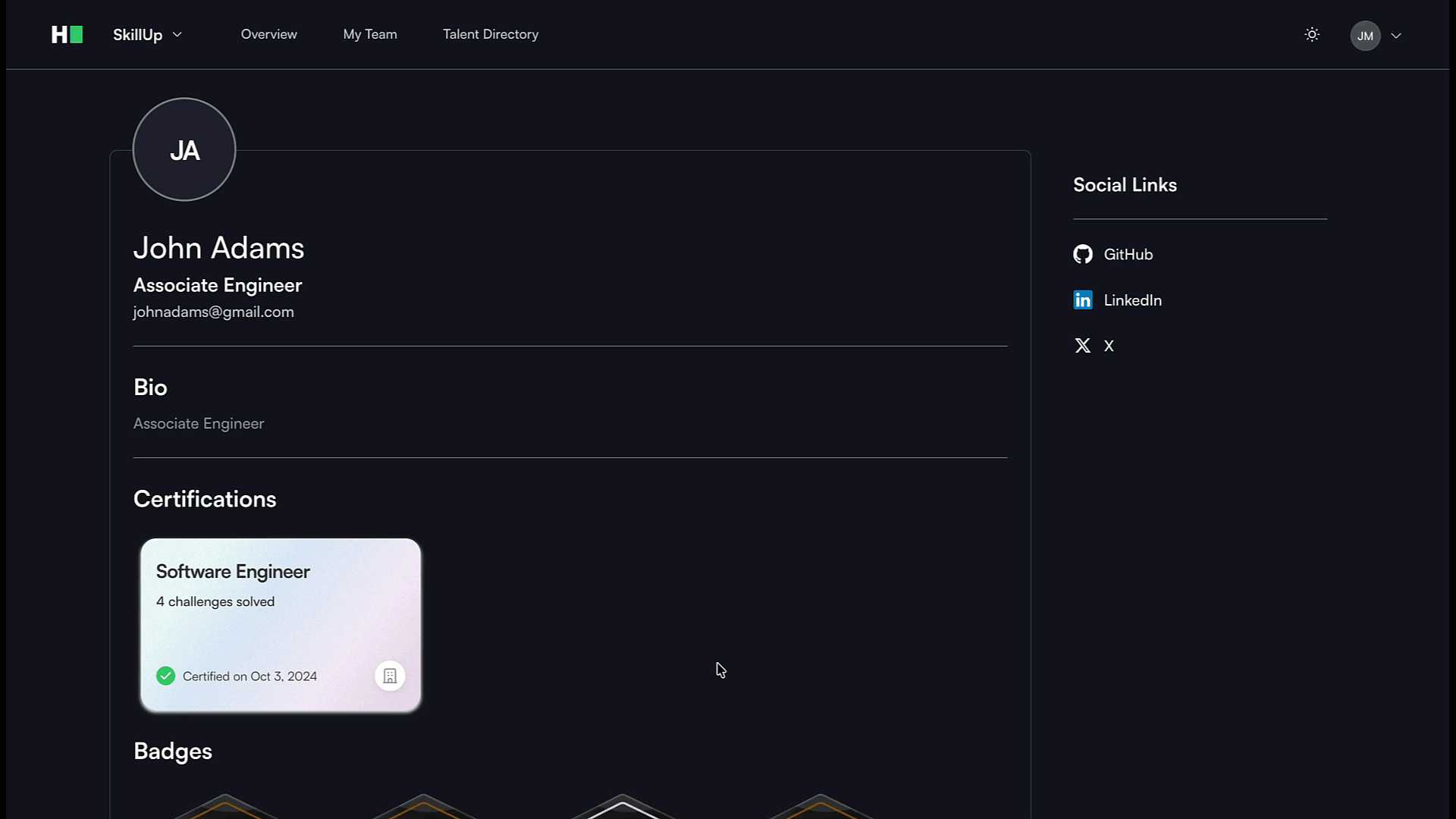Click the LinkedIn logo icon
The height and width of the screenshot is (819, 1456).
1082,300
